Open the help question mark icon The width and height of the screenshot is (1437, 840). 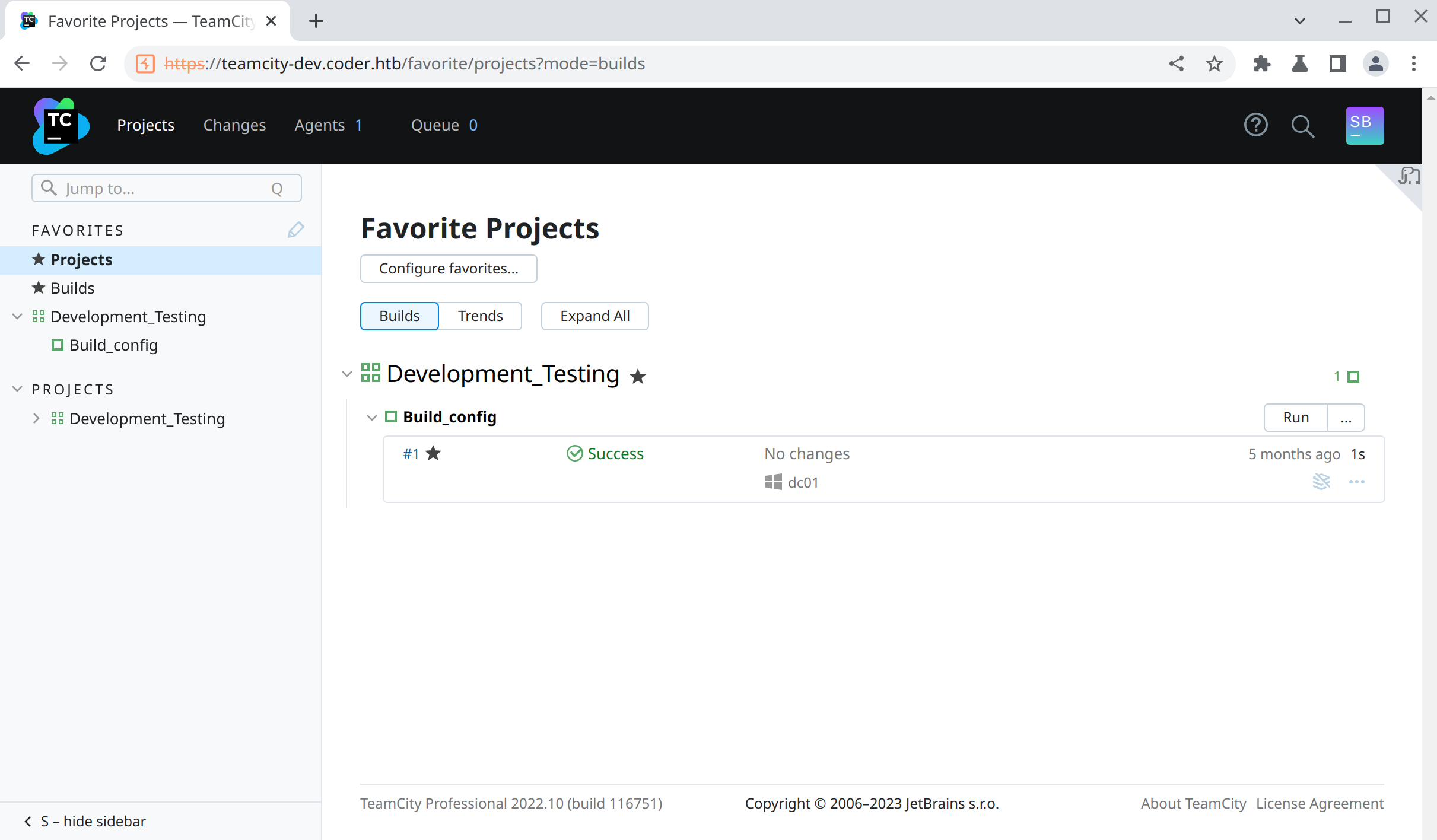pyautogui.click(x=1255, y=125)
